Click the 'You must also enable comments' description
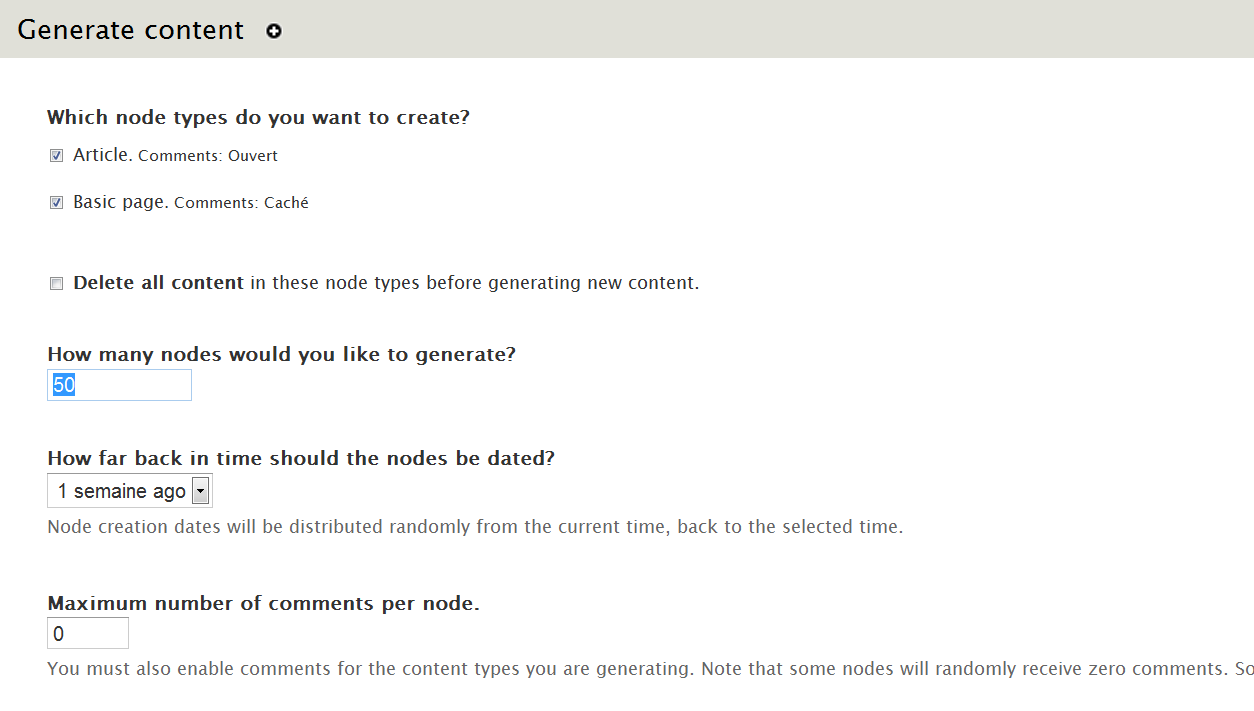The width and height of the screenshot is (1254, 711). click(640, 669)
